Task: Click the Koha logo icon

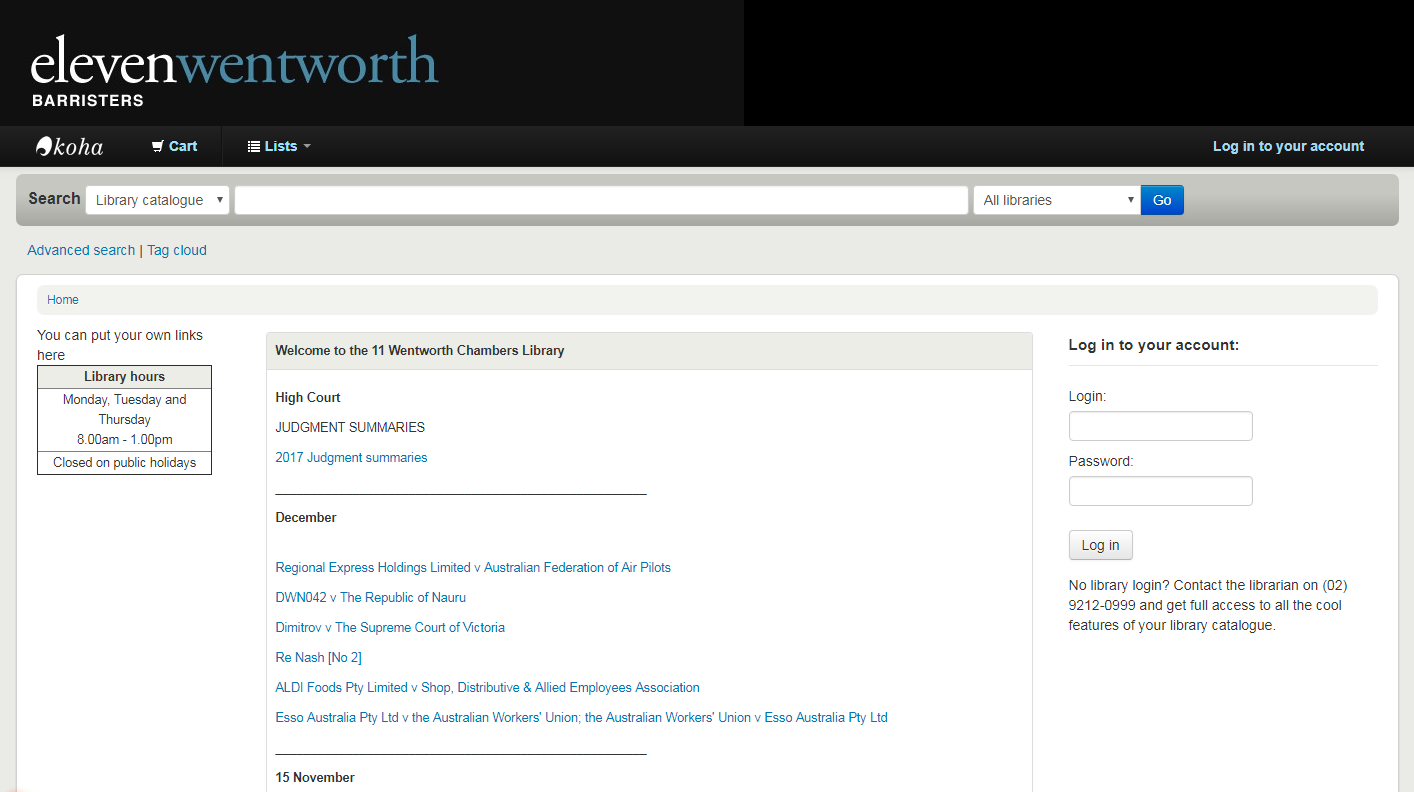Action: click(x=69, y=146)
